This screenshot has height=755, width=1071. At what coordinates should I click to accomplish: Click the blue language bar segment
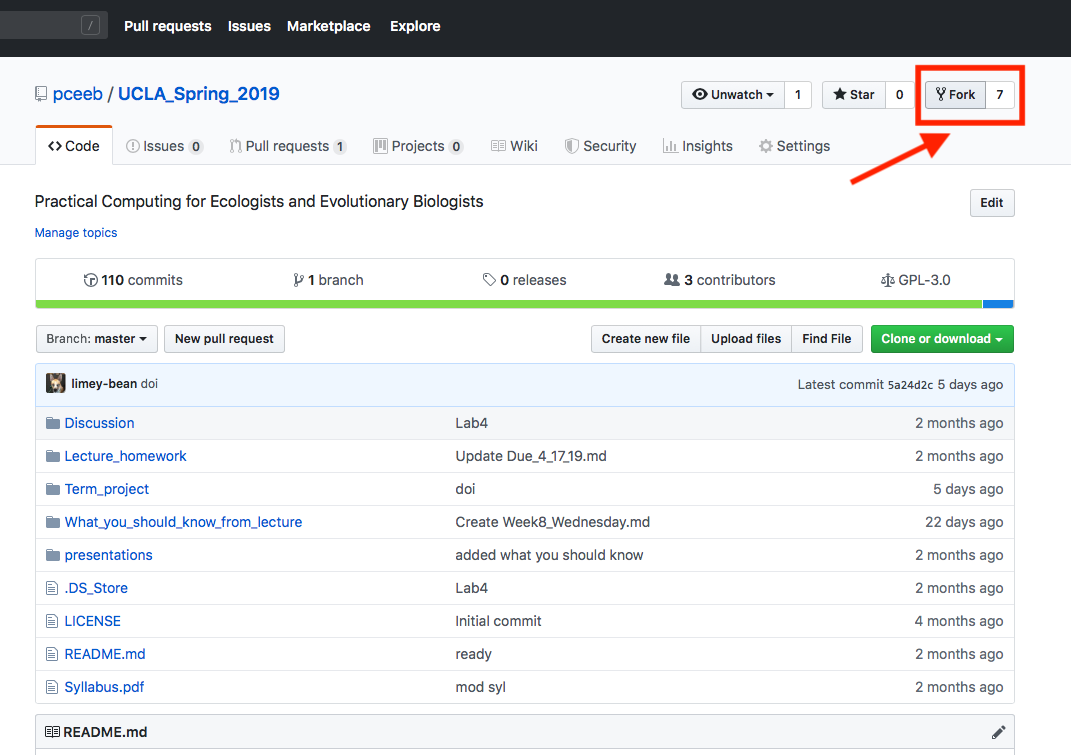998,304
